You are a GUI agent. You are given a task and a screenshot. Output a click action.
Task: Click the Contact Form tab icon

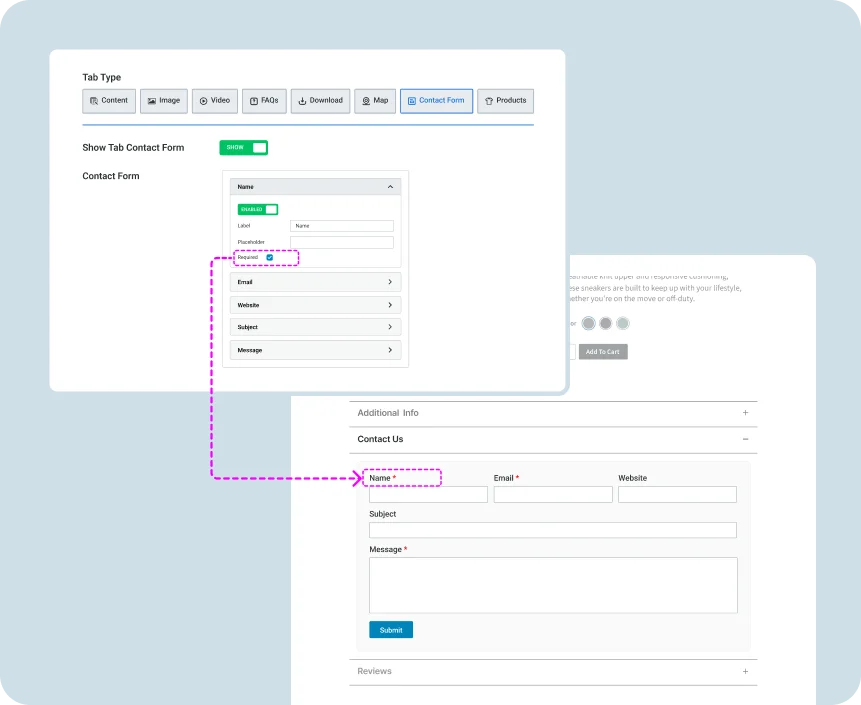coord(412,100)
